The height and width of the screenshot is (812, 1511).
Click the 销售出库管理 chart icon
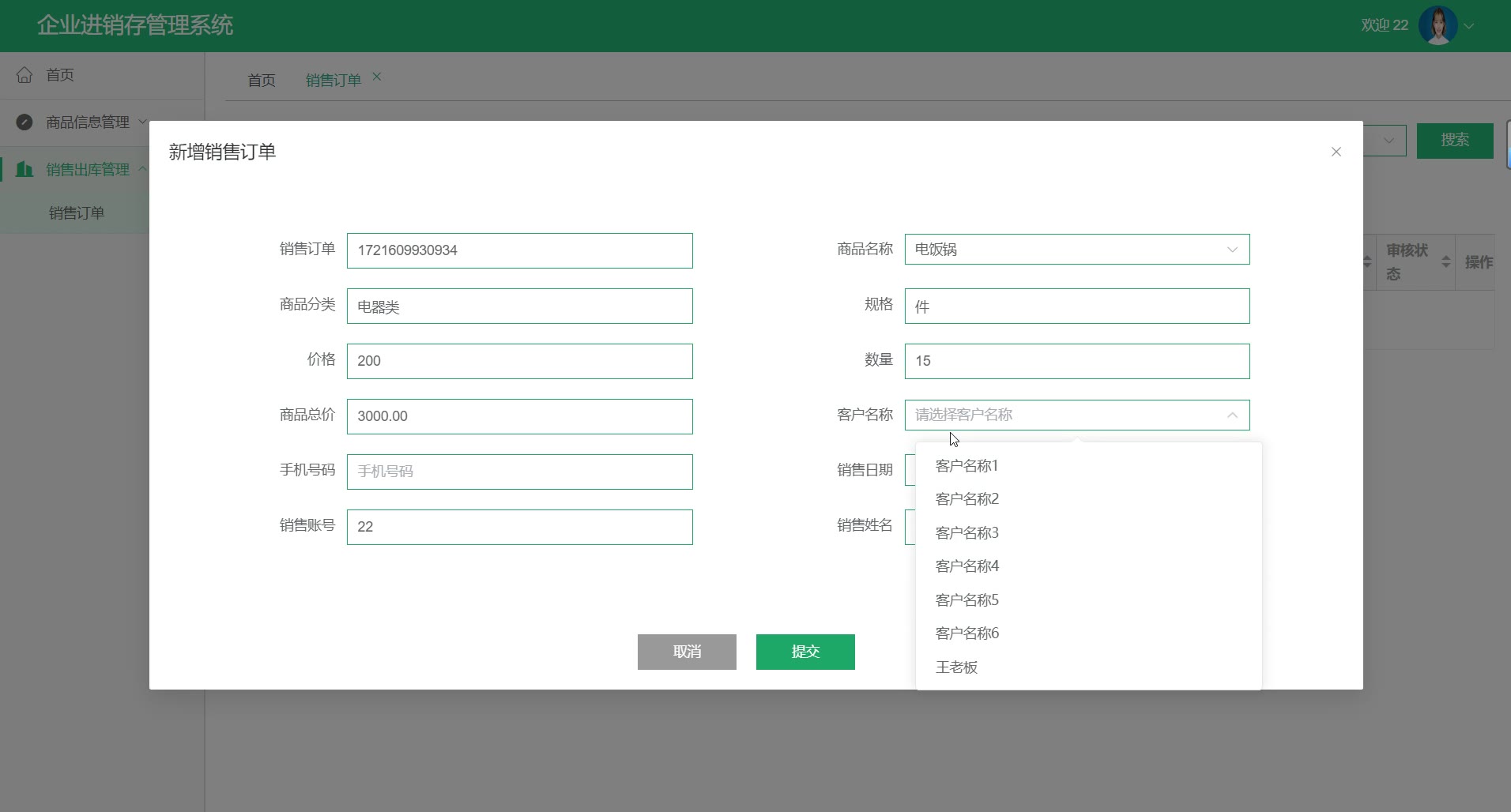tap(24, 170)
